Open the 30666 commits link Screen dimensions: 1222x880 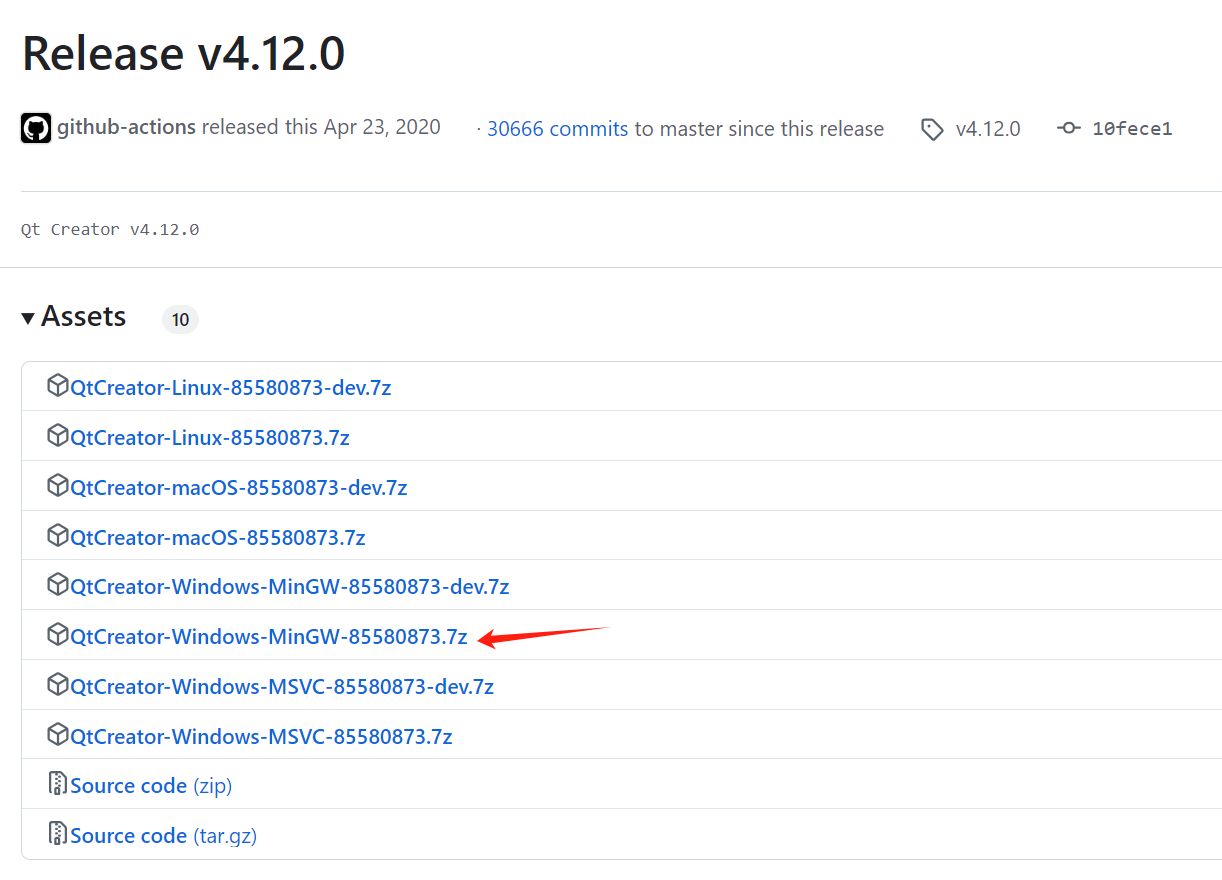(x=558, y=129)
